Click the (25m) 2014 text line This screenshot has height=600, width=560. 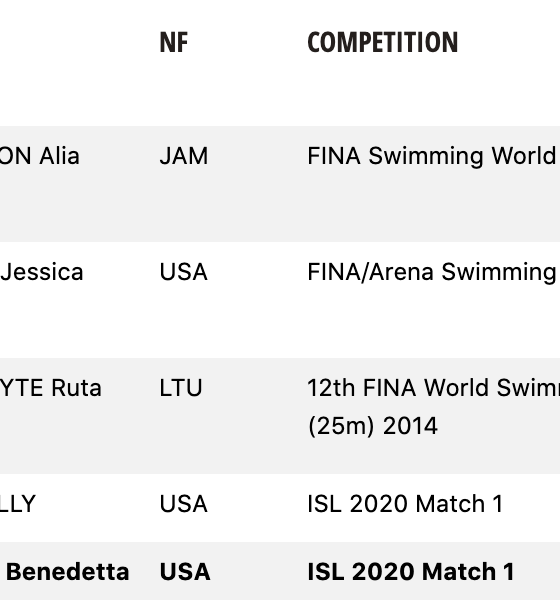click(372, 426)
